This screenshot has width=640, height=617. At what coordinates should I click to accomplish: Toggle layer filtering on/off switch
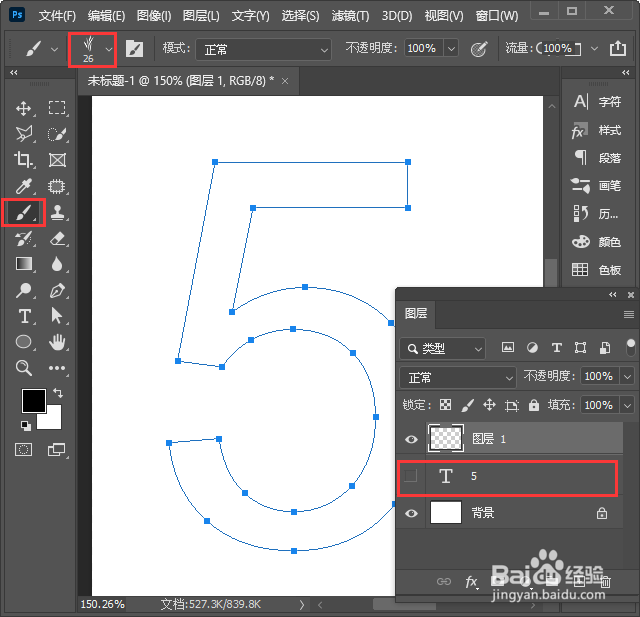tap(631, 348)
